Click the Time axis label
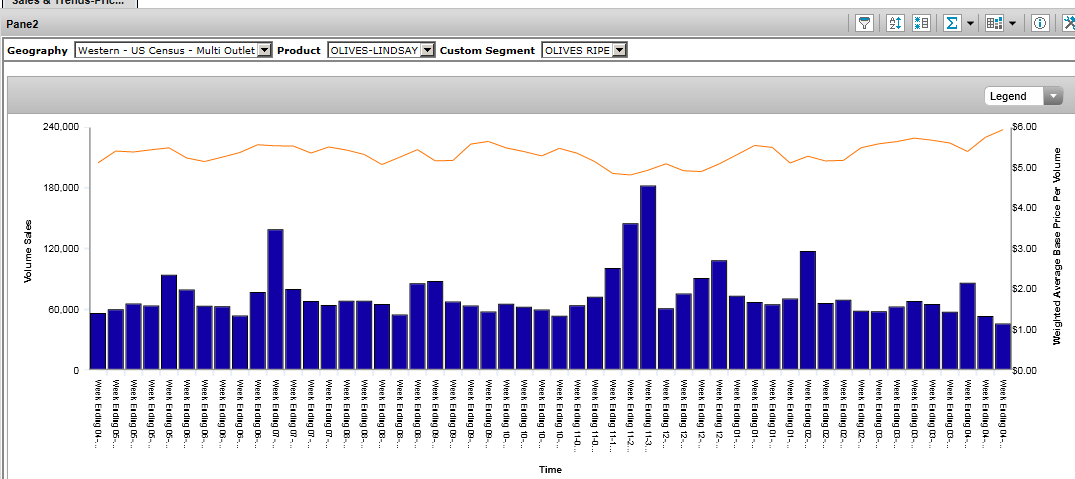The height and width of the screenshot is (479, 1075). (550, 469)
